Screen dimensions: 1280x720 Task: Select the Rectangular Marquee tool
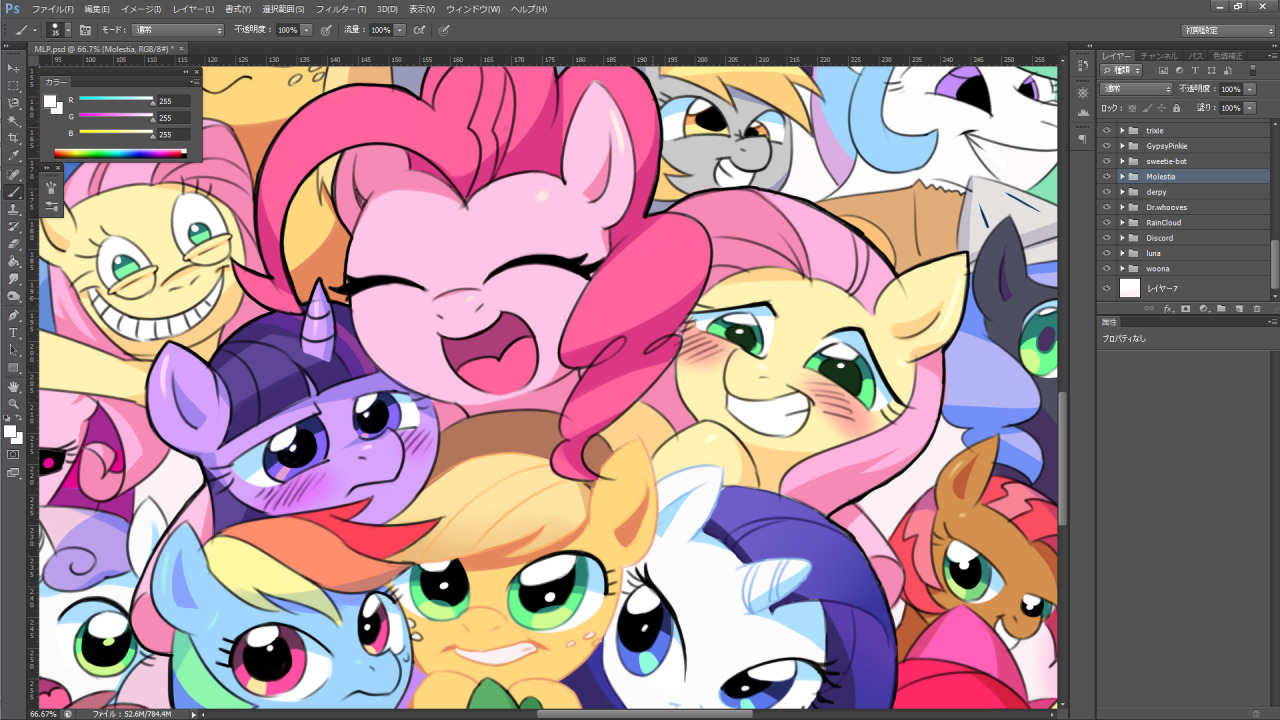[14, 86]
